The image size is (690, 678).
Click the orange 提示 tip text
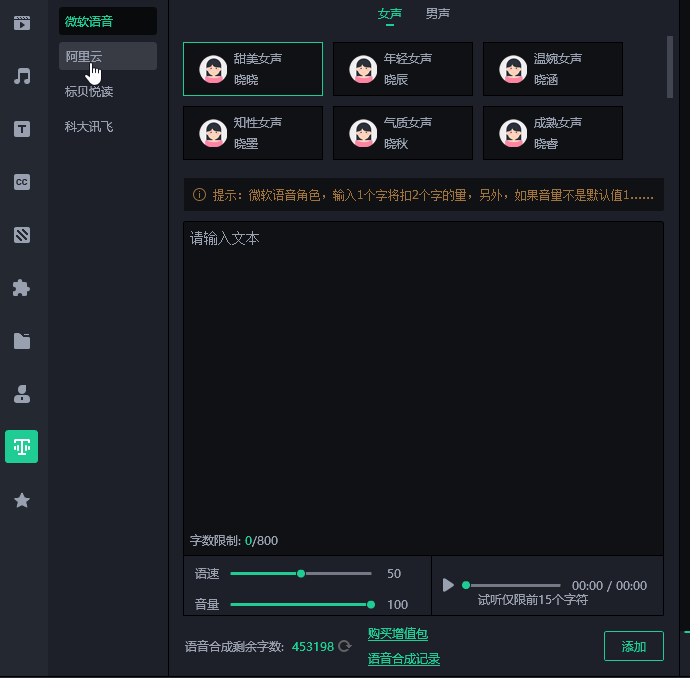[433, 195]
